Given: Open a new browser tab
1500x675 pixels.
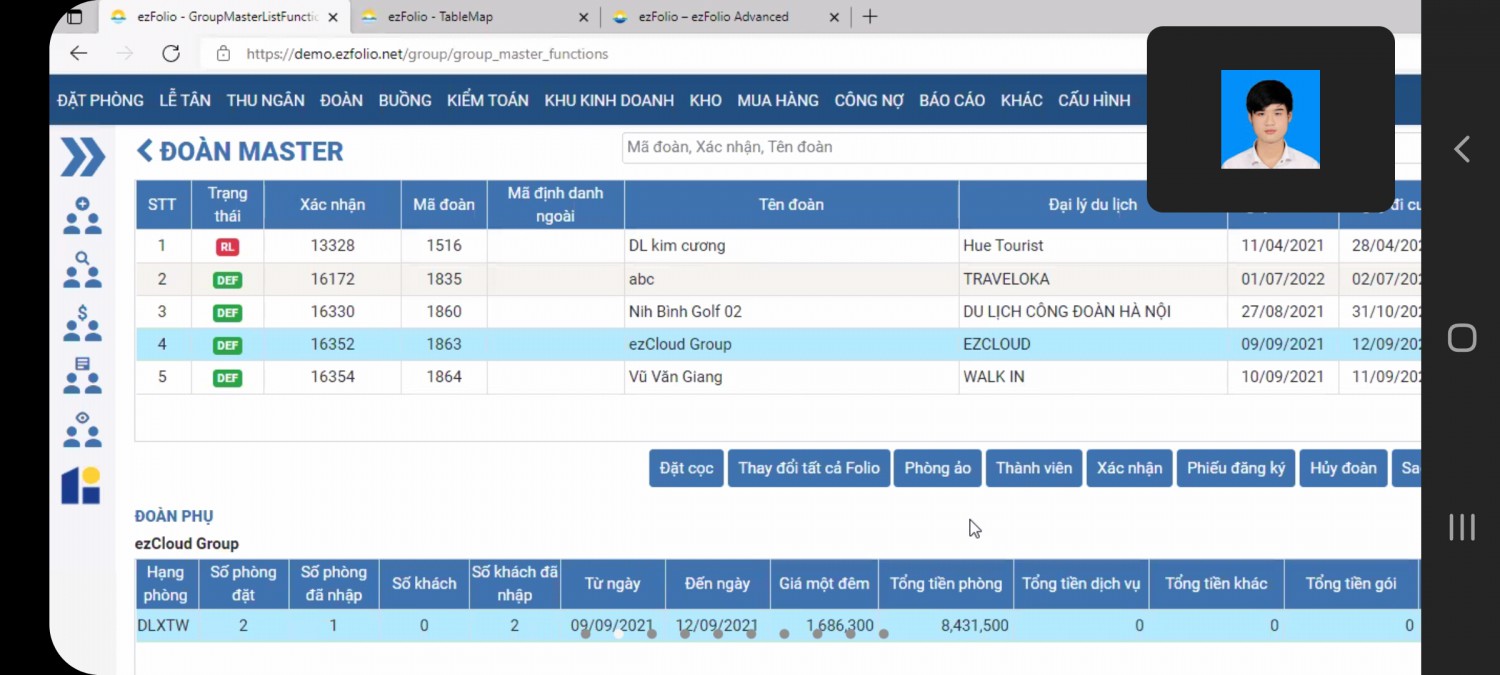Looking at the screenshot, I should pyautogui.click(x=870, y=17).
